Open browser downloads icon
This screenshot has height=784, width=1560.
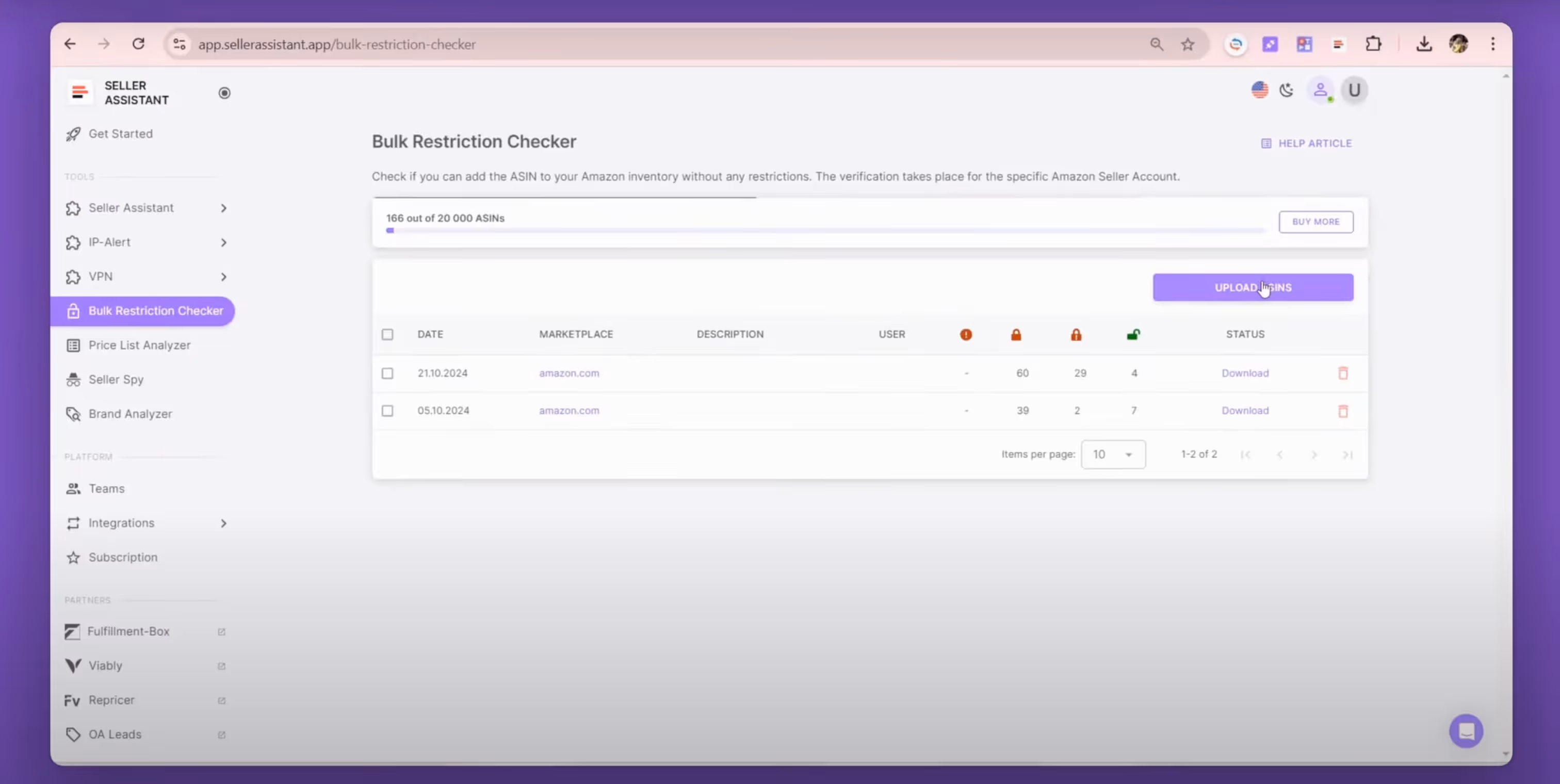coord(1424,44)
